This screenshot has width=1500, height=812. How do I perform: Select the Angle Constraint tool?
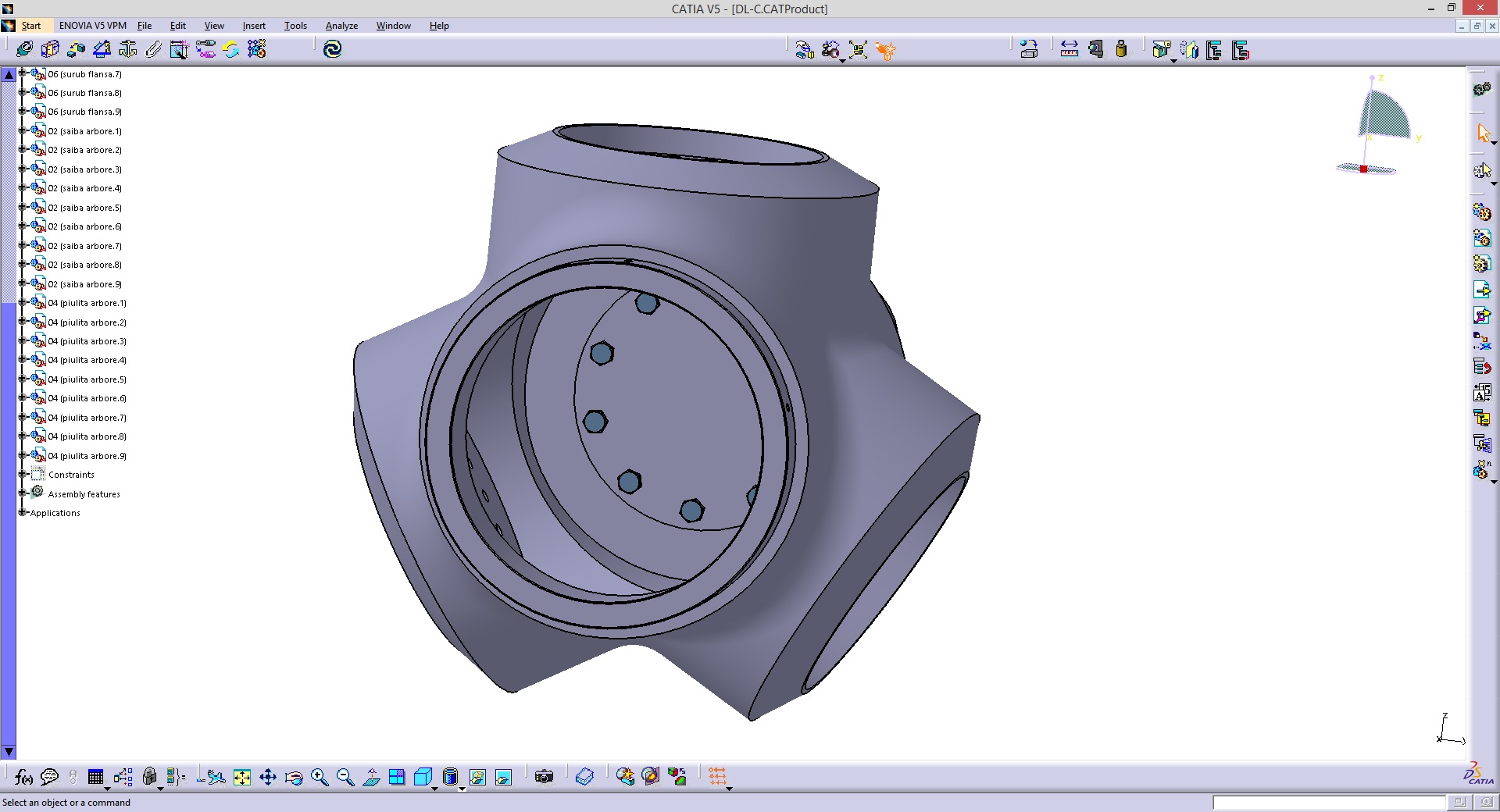click(102, 50)
